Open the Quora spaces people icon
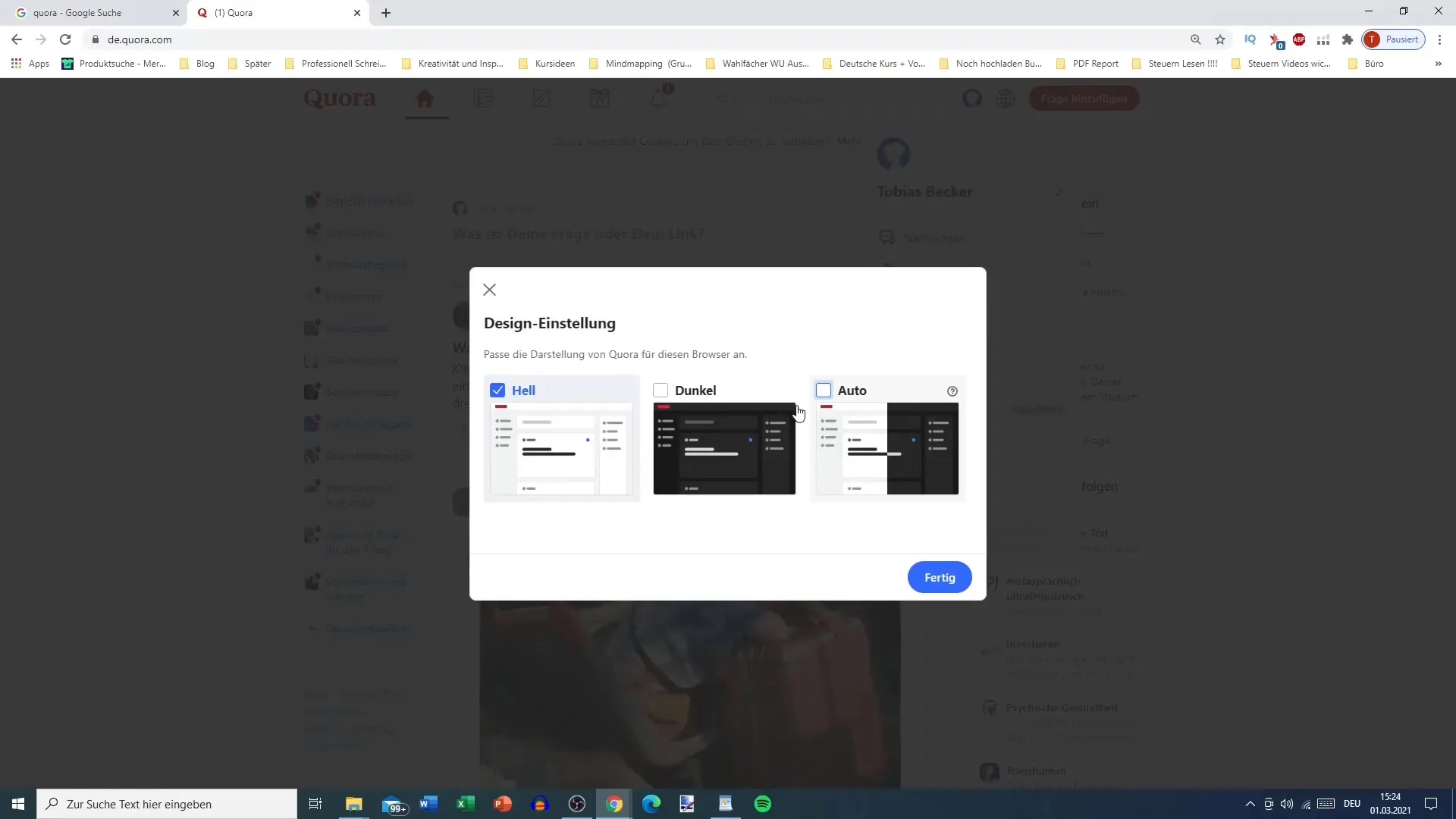Image resolution: width=1456 pixels, height=819 pixels. (x=600, y=99)
